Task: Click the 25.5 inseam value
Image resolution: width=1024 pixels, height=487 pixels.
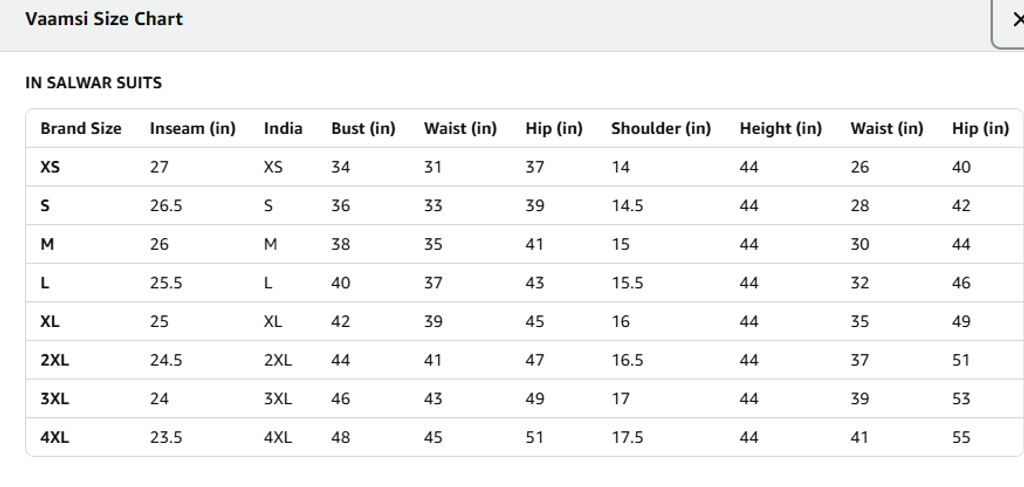Action: [x=166, y=283]
